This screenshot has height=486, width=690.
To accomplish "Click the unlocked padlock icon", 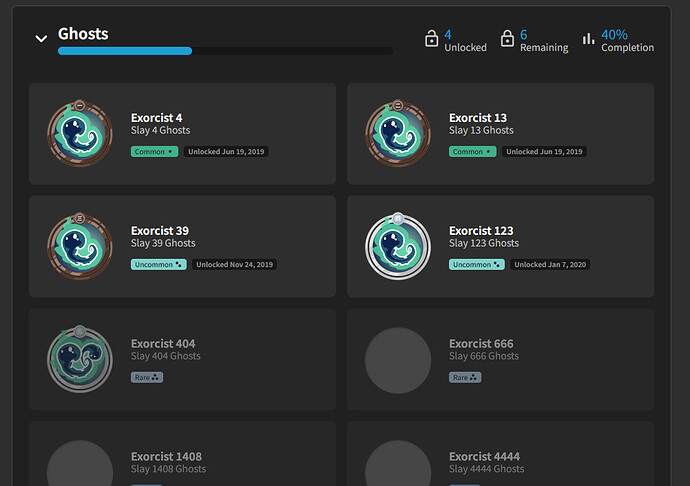I will click(431, 38).
